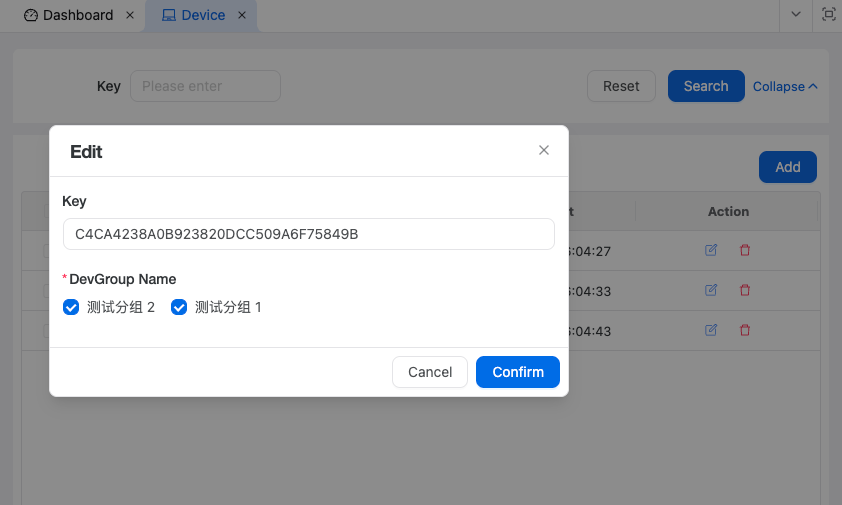Select the Device tab

point(194,16)
